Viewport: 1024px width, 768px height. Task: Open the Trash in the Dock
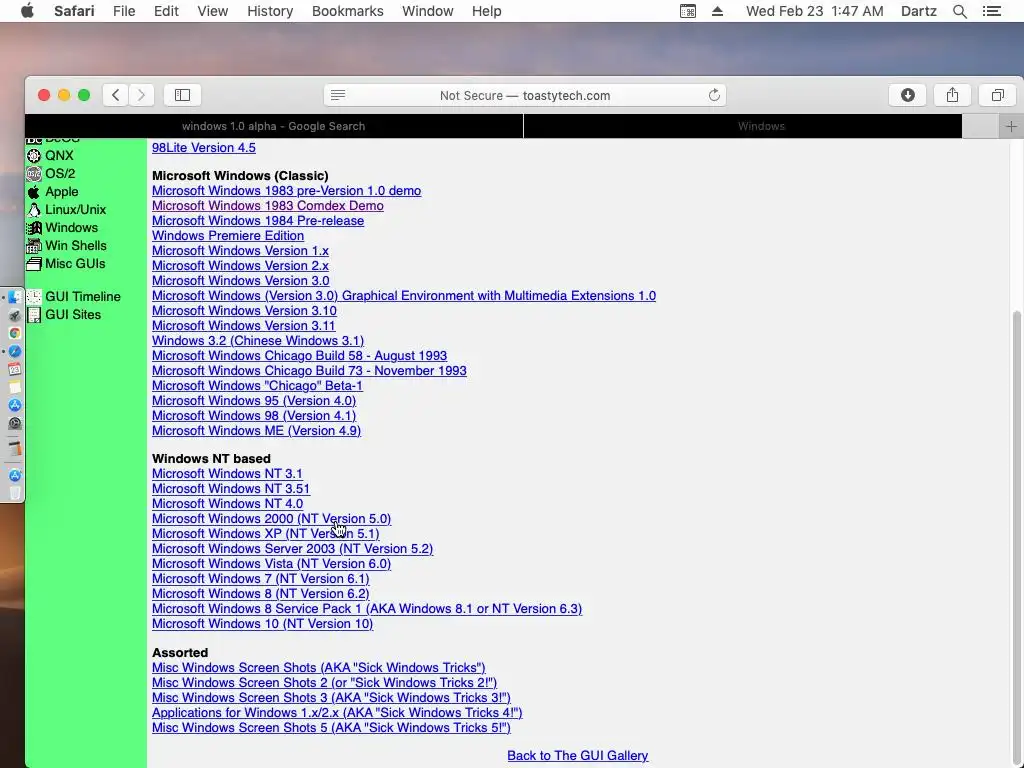point(14,493)
